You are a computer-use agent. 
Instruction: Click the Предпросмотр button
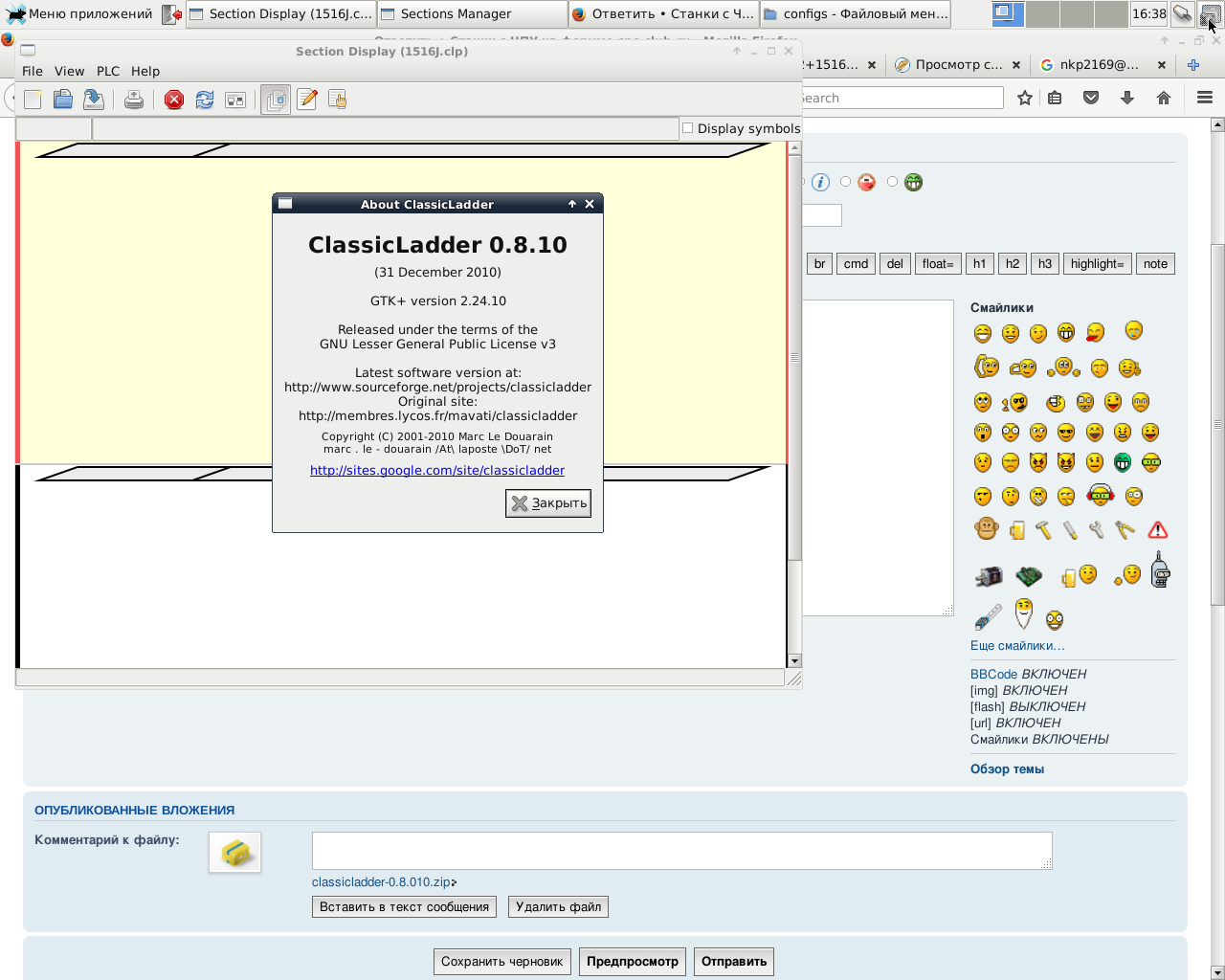point(633,962)
